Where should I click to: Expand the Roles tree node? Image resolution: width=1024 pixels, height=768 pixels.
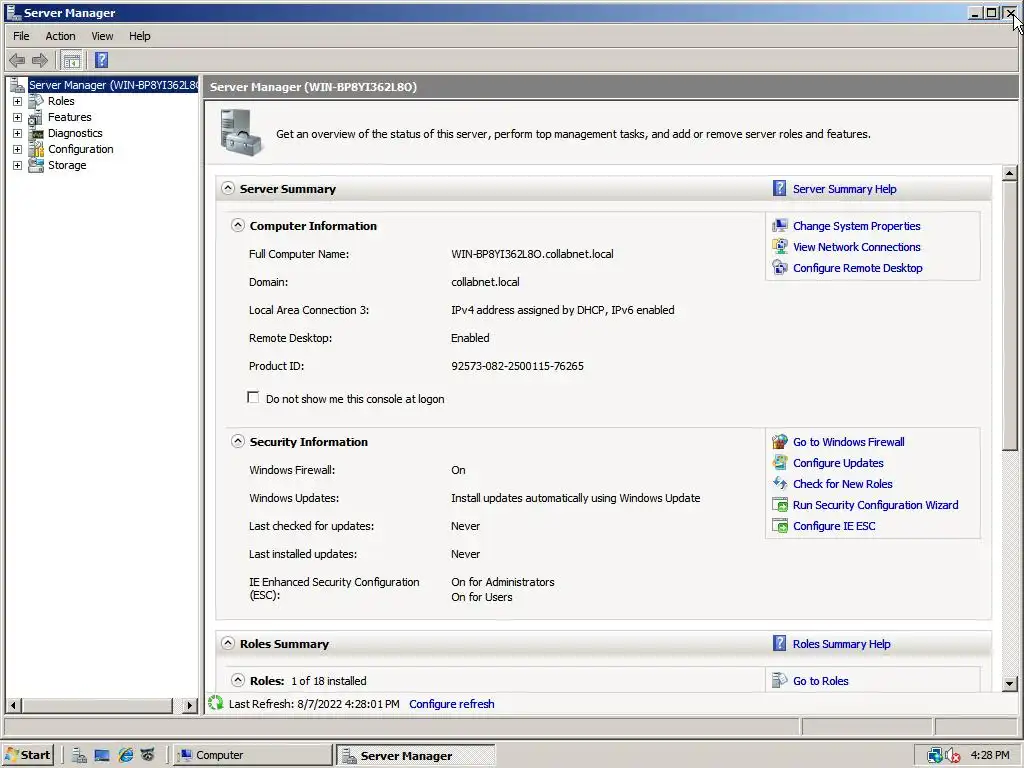pyautogui.click(x=18, y=102)
